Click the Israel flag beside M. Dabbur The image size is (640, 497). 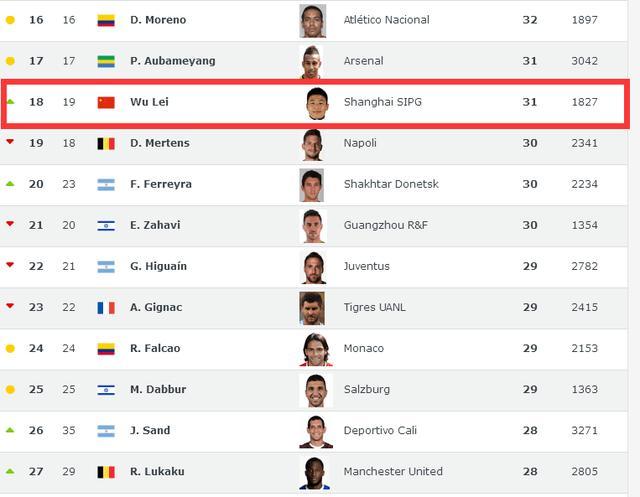click(x=106, y=390)
